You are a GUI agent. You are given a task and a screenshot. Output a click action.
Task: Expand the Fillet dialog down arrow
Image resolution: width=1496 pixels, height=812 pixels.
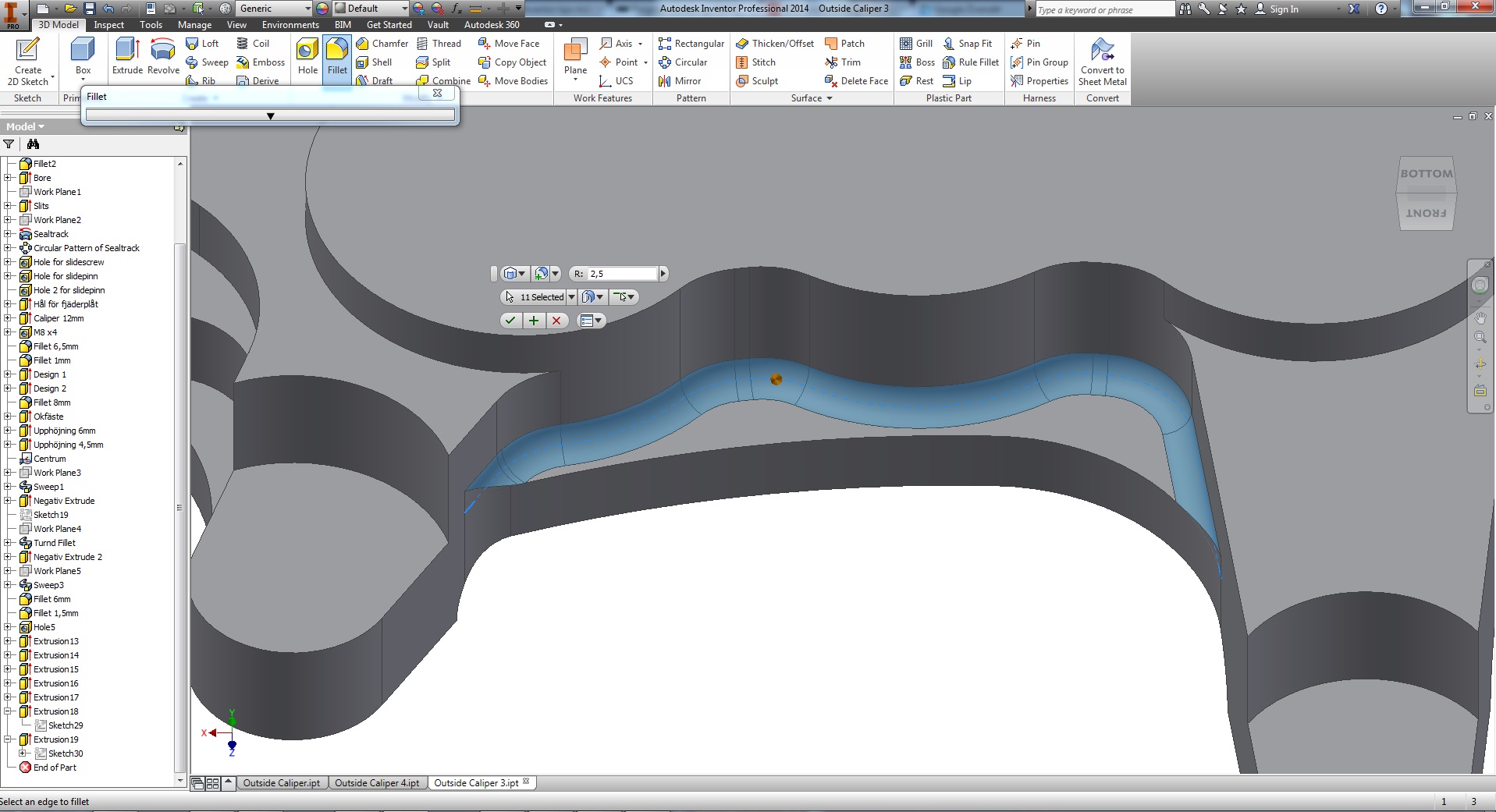[x=270, y=115]
